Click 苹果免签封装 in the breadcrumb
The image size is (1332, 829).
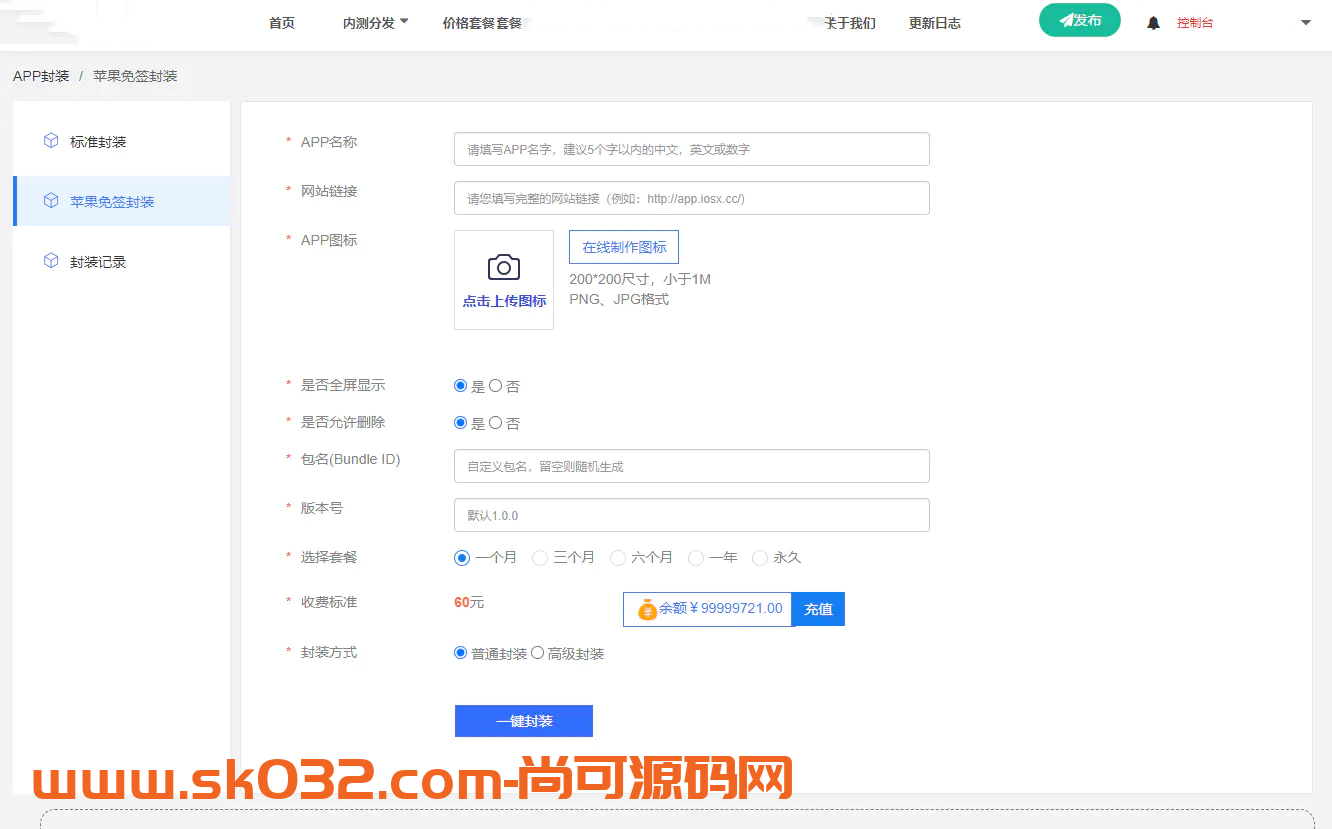[x=135, y=76]
